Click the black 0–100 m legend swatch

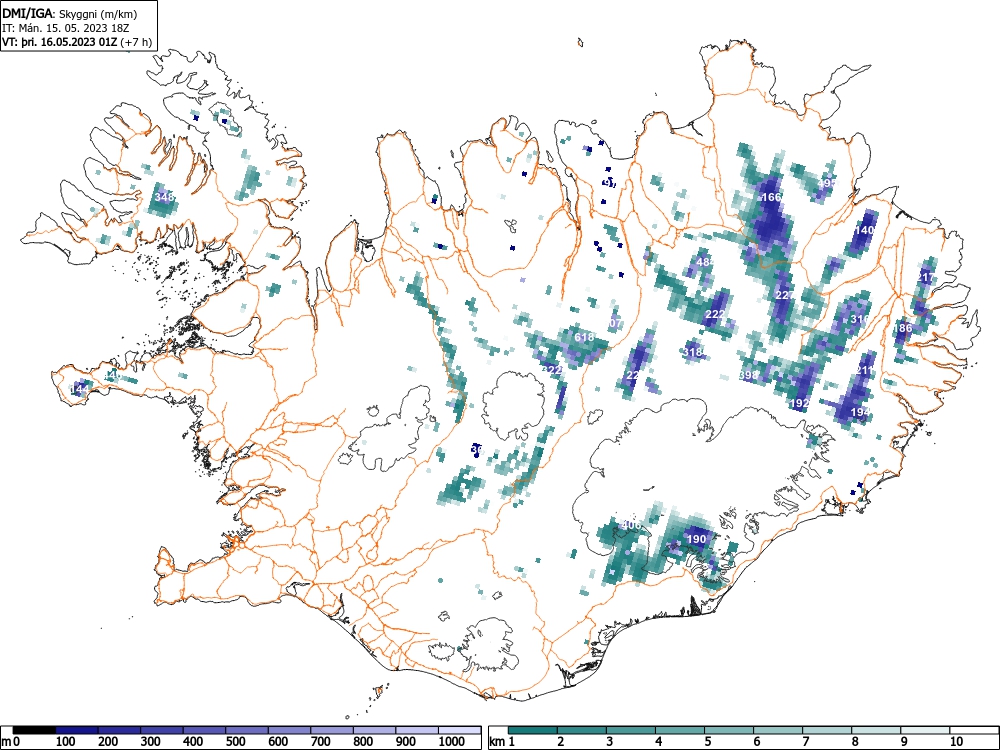coord(34,730)
